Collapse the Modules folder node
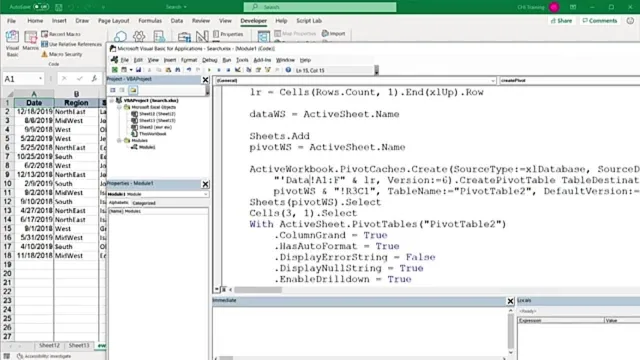 coord(119,140)
